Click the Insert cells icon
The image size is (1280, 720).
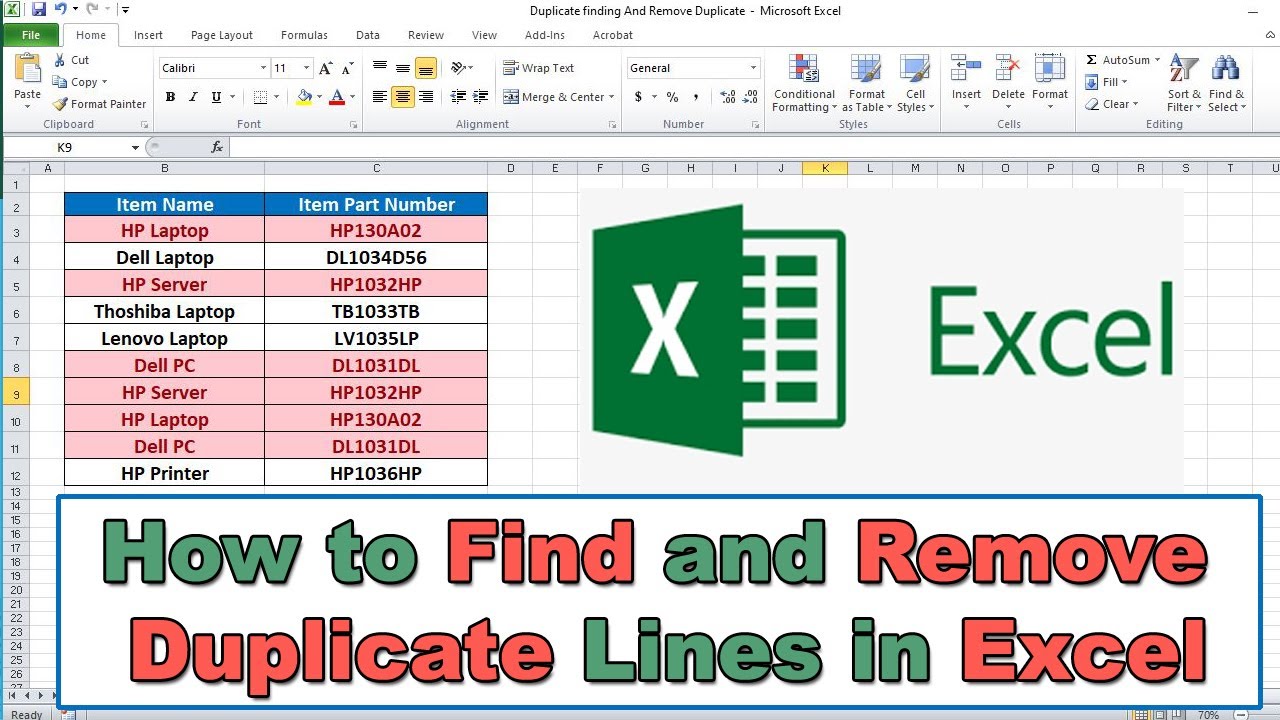[966, 70]
